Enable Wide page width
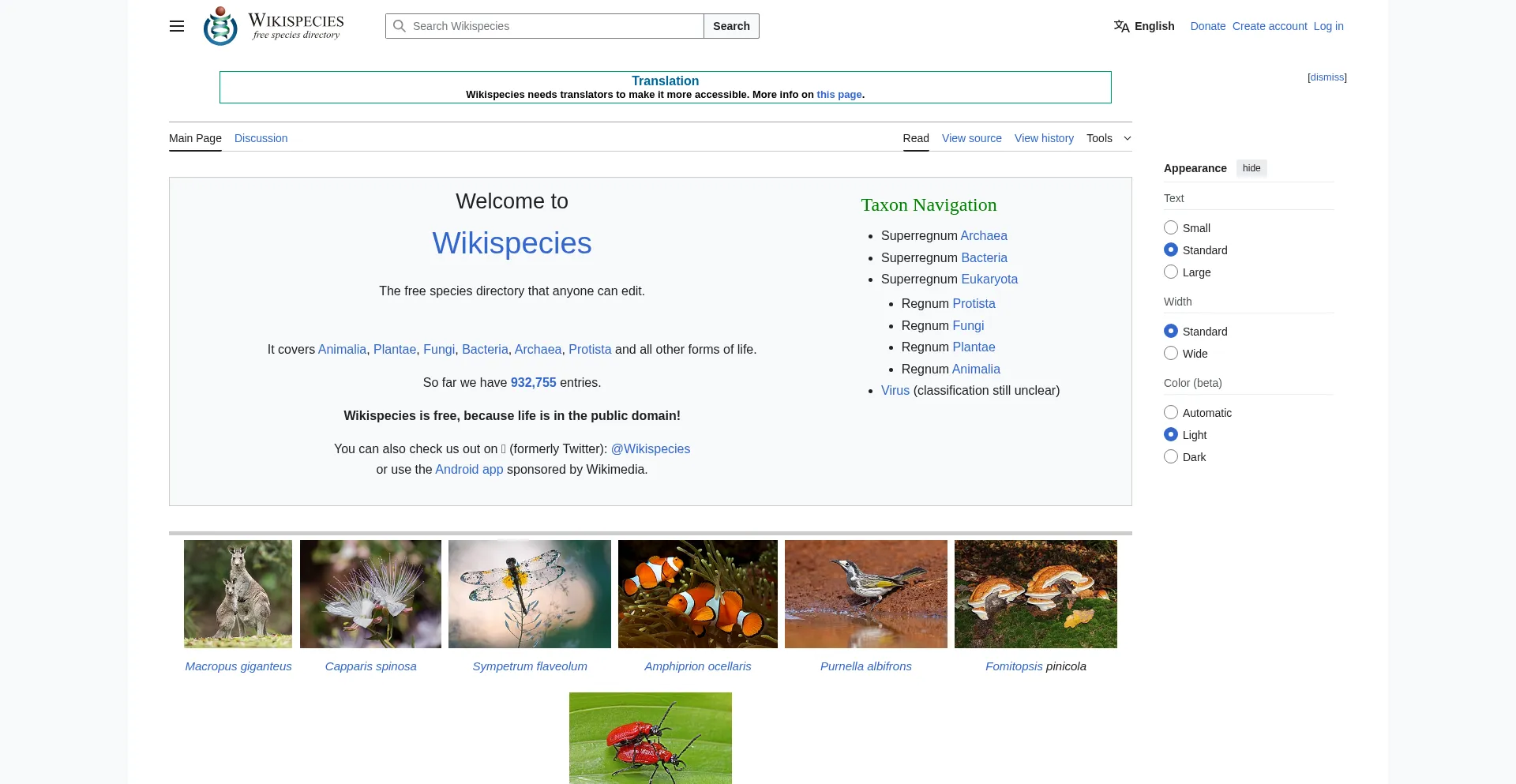This screenshot has height=784, width=1516. click(x=1171, y=353)
